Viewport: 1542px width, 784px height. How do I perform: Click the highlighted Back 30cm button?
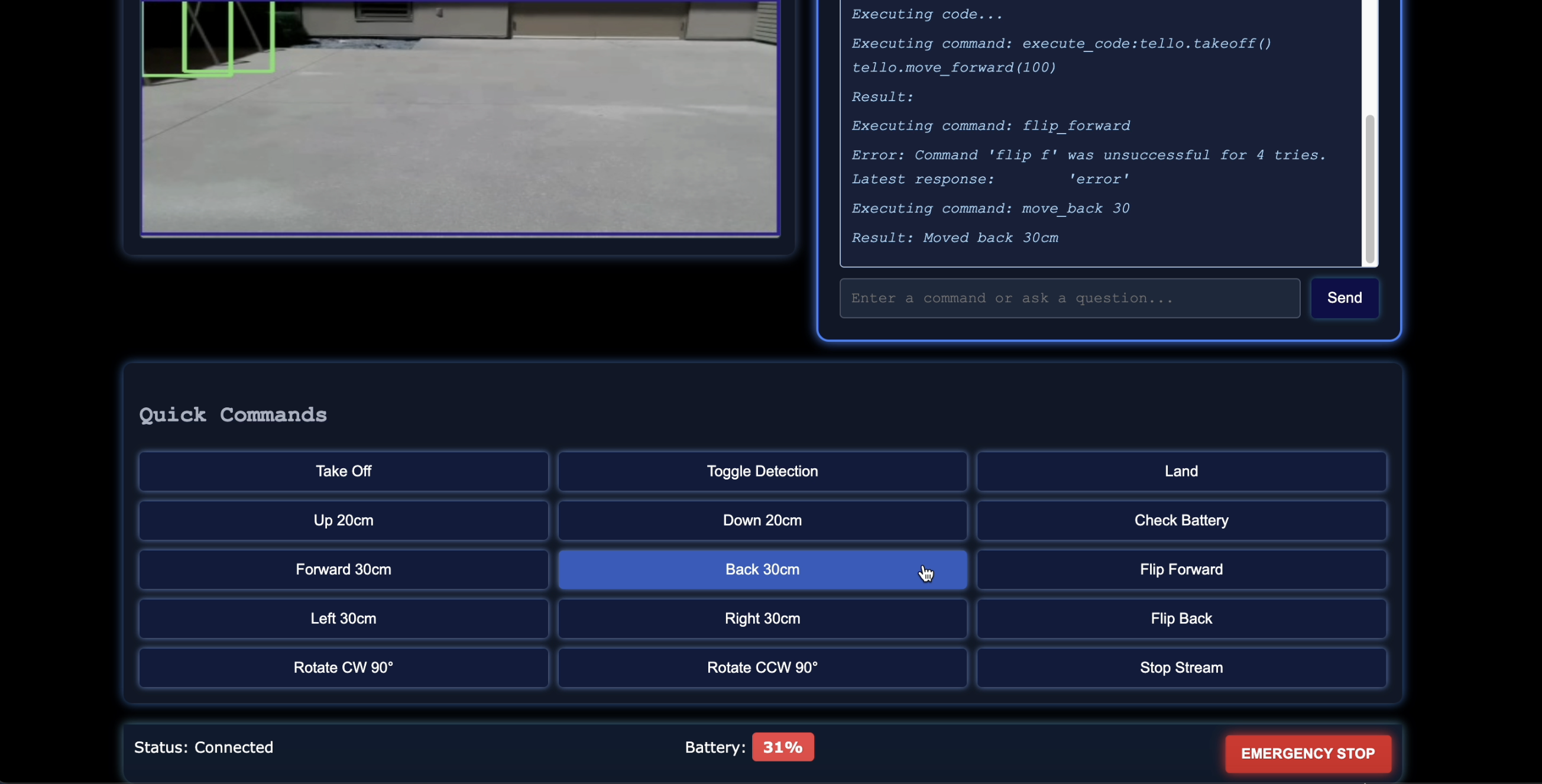[x=762, y=569]
